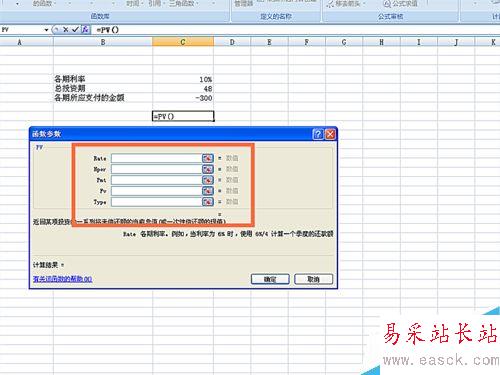This screenshot has width=500, height=375.
Task: Select column D header
Action: point(232,42)
